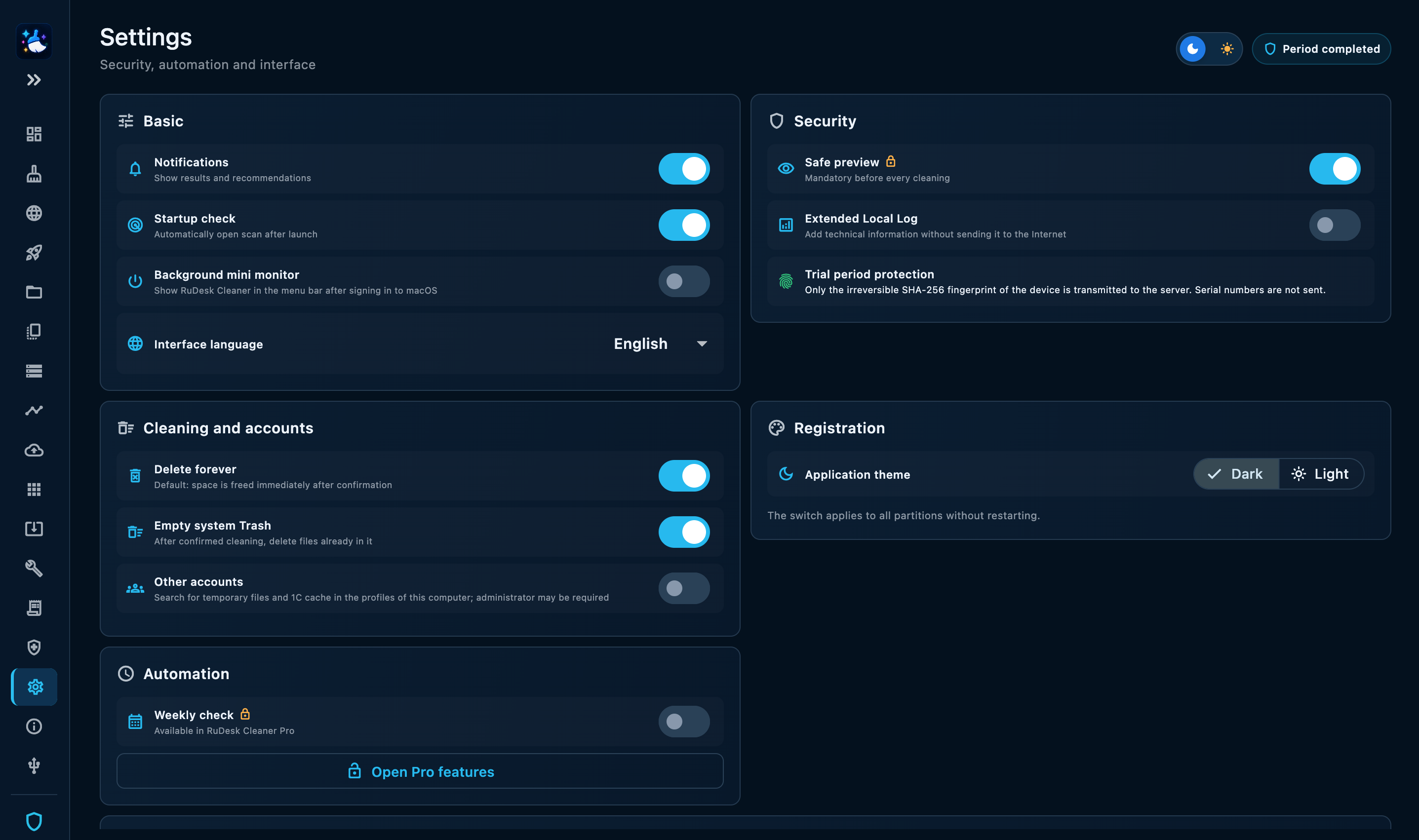Click the shield icon at sidebar bottom
Image resolution: width=1419 pixels, height=840 pixels.
click(x=34, y=821)
